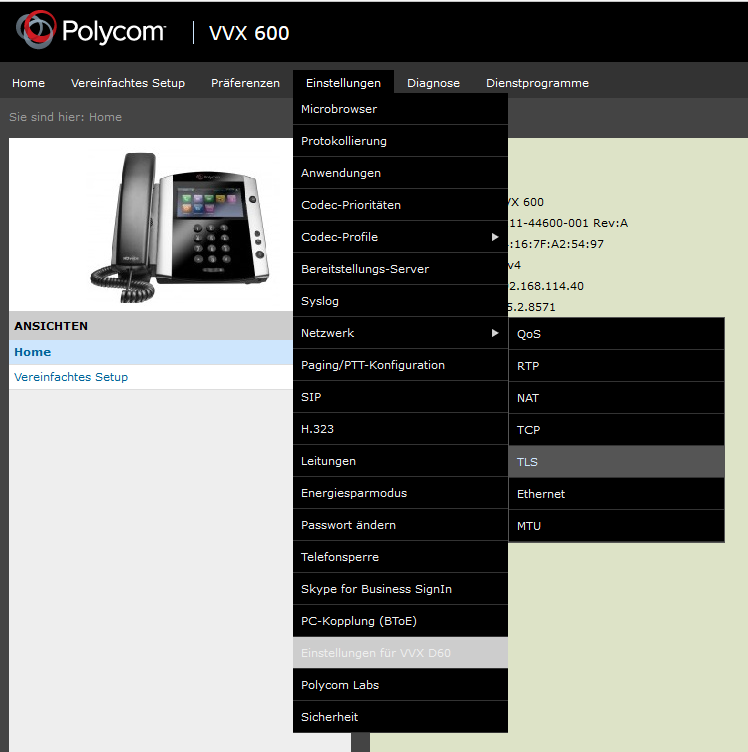The image size is (748, 752).
Task: Click the VVX 600 phone image
Action: coord(180,227)
